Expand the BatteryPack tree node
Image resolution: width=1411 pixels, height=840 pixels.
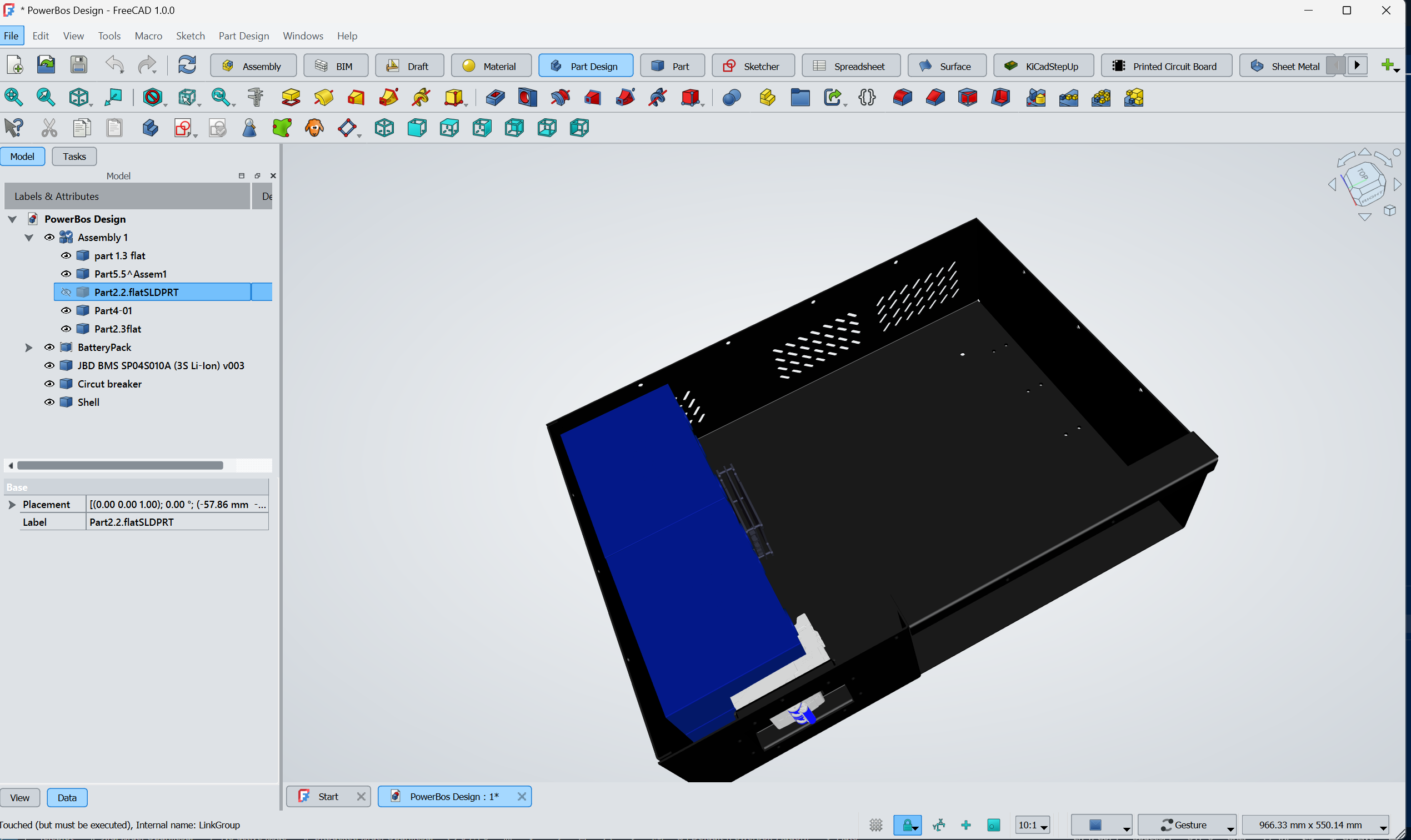pos(28,347)
